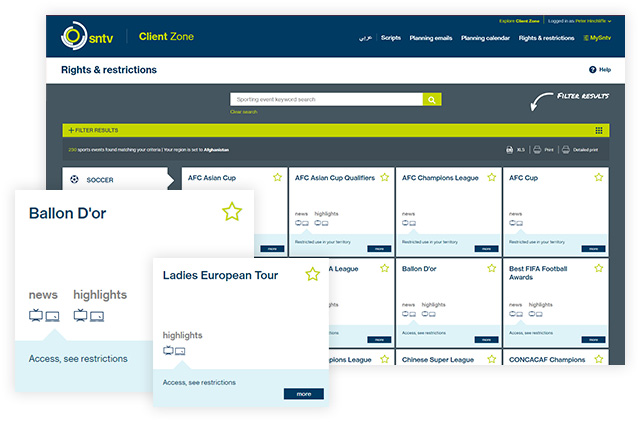Click the Clear search link
640x422 pixels.
[243, 112]
